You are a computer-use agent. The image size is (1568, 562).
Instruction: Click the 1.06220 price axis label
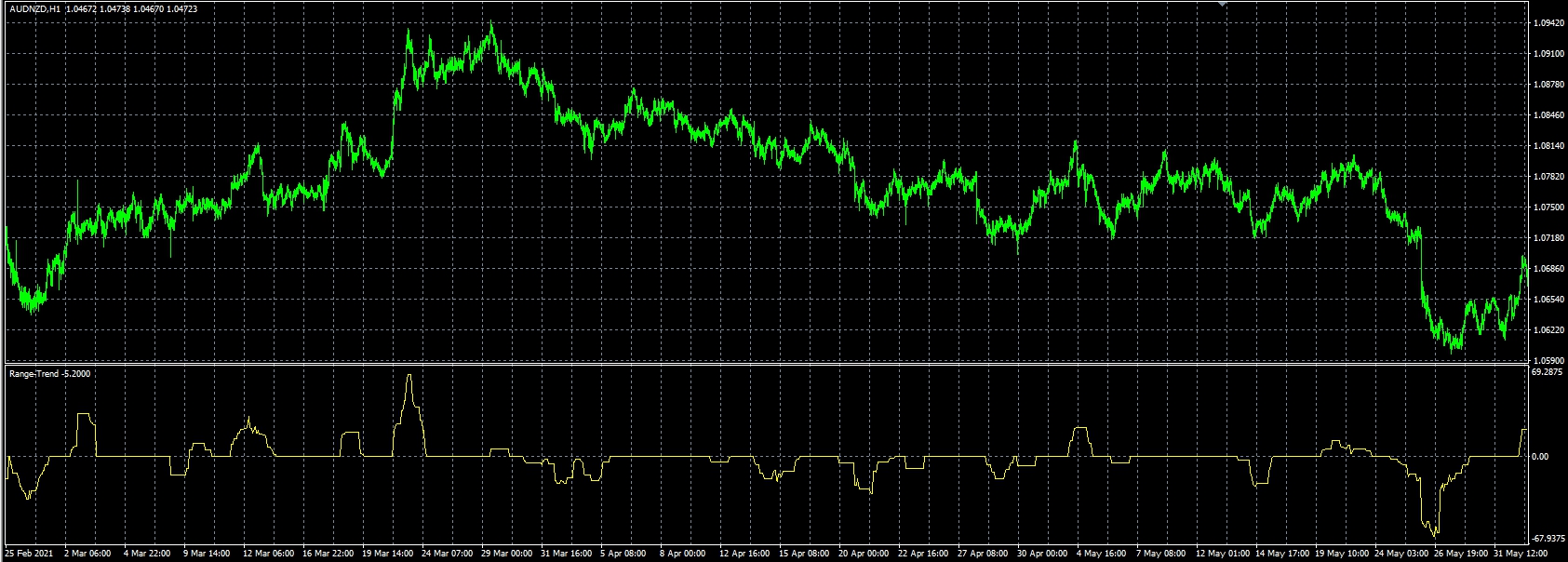click(1548, 330)
